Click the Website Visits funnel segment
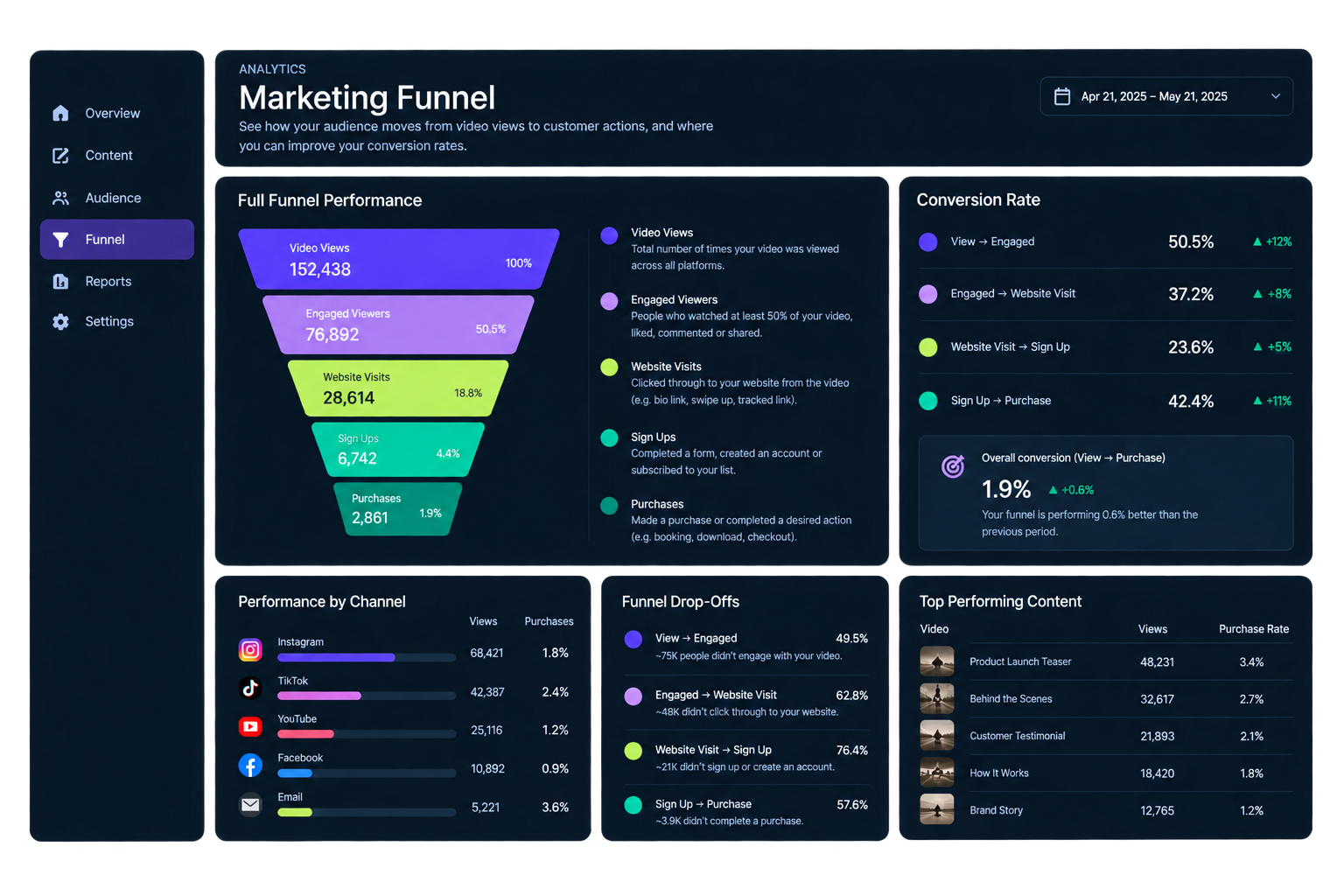 (x=399, y=388)
